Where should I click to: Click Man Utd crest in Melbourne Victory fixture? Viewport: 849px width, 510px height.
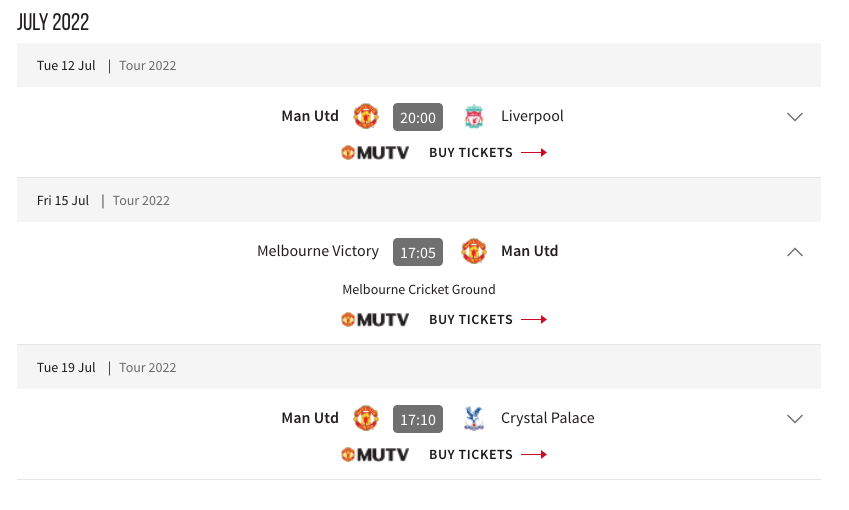474,251
